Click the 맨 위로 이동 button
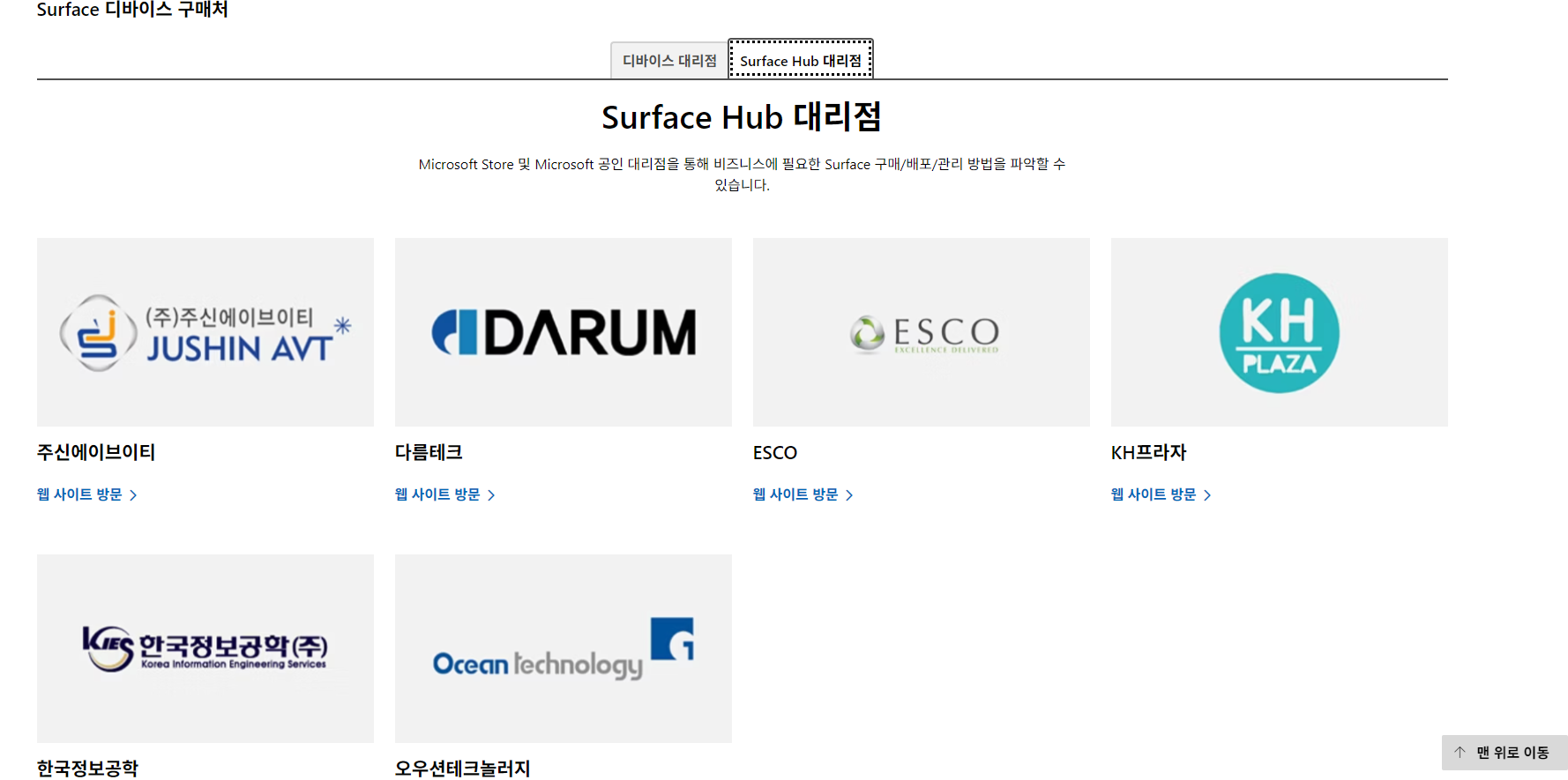 tap(1505, 753)
